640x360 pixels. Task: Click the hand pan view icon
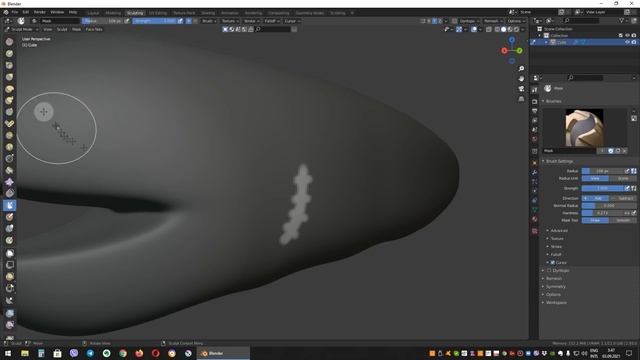click(x=521, y=78)
